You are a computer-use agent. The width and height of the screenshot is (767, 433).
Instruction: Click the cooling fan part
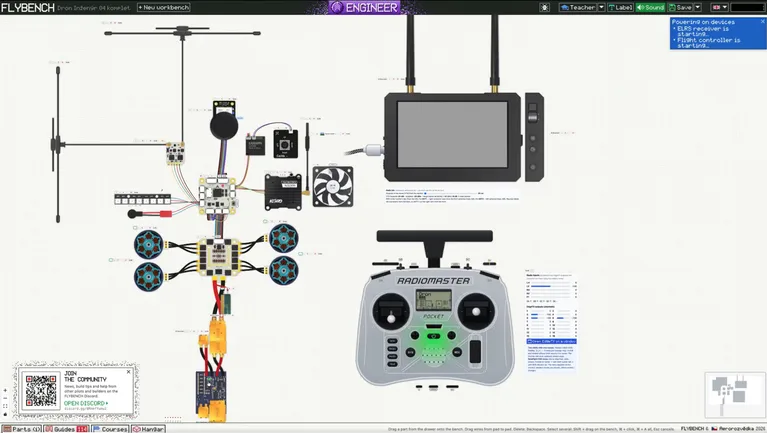(x=333, y=186)
